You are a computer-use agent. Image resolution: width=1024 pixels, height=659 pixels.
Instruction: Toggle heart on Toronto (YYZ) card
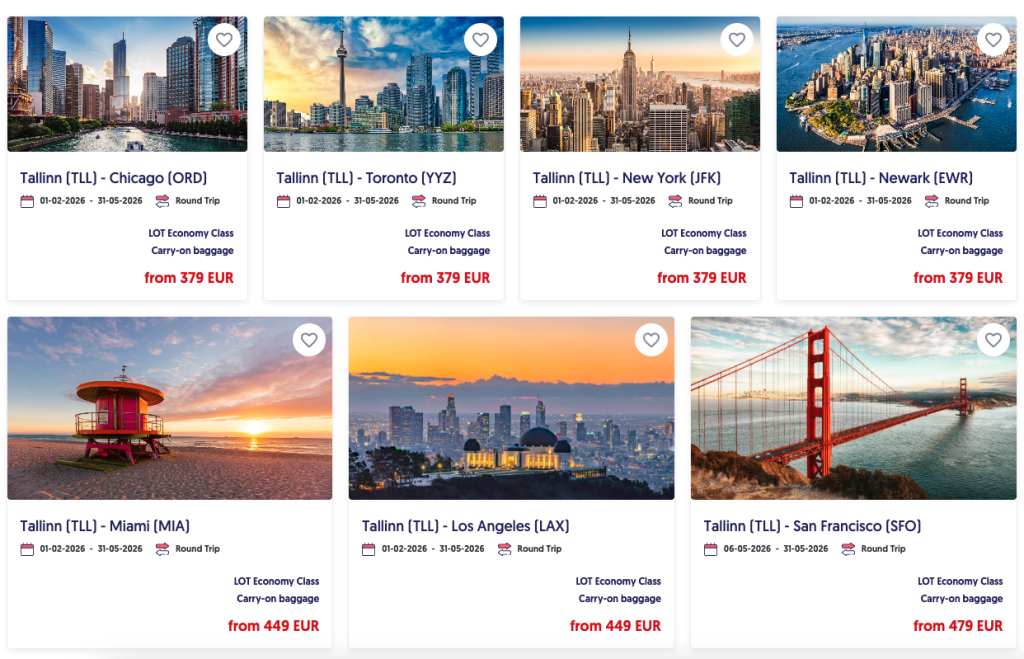[481, 40]
